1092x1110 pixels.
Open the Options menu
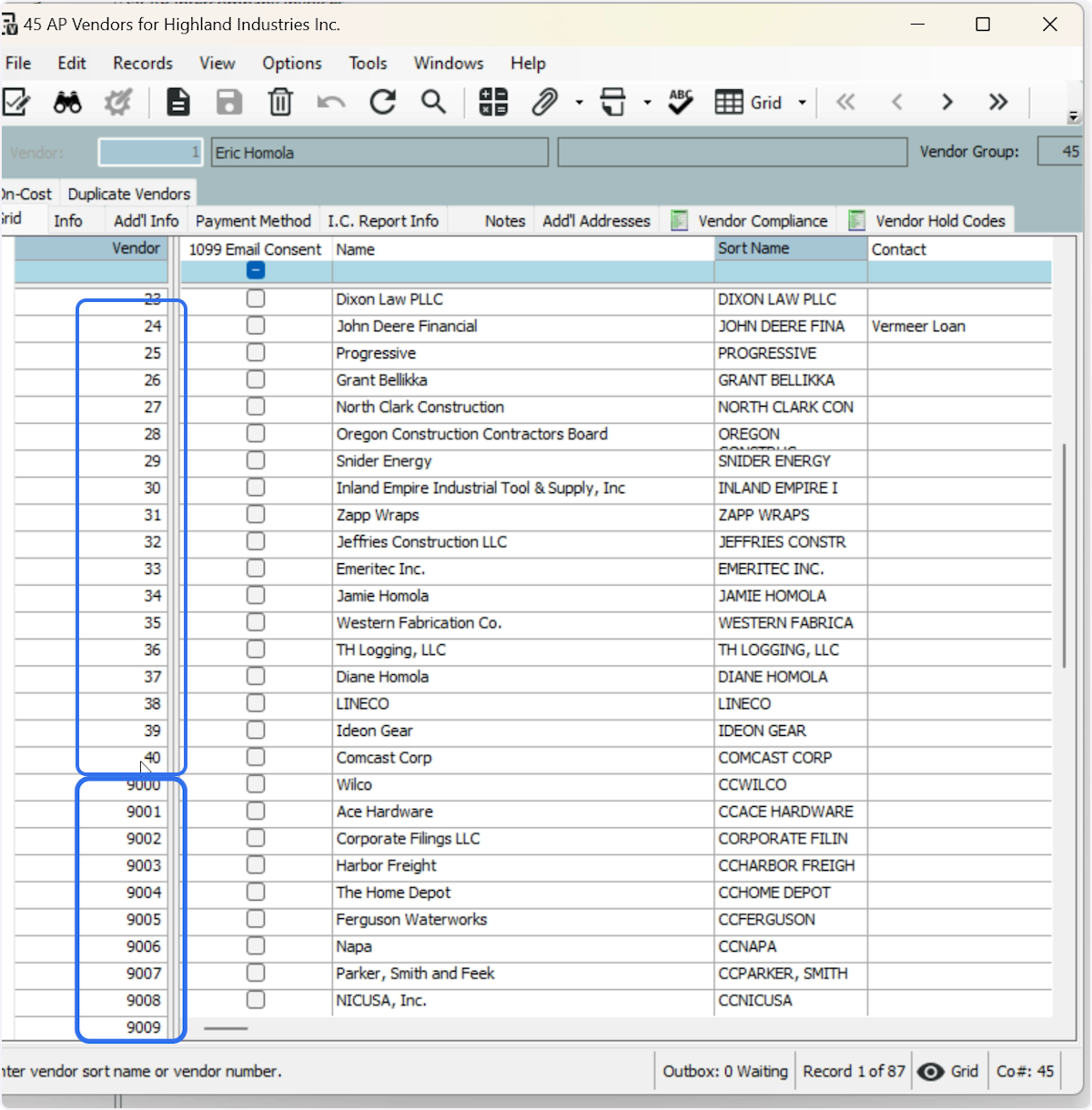pos(292,63)
